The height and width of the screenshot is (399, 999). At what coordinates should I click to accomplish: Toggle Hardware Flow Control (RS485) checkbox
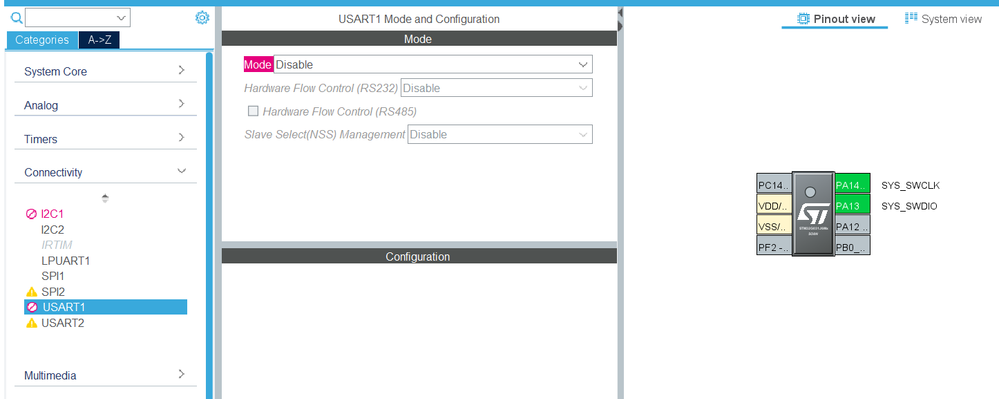click(253, 111)
